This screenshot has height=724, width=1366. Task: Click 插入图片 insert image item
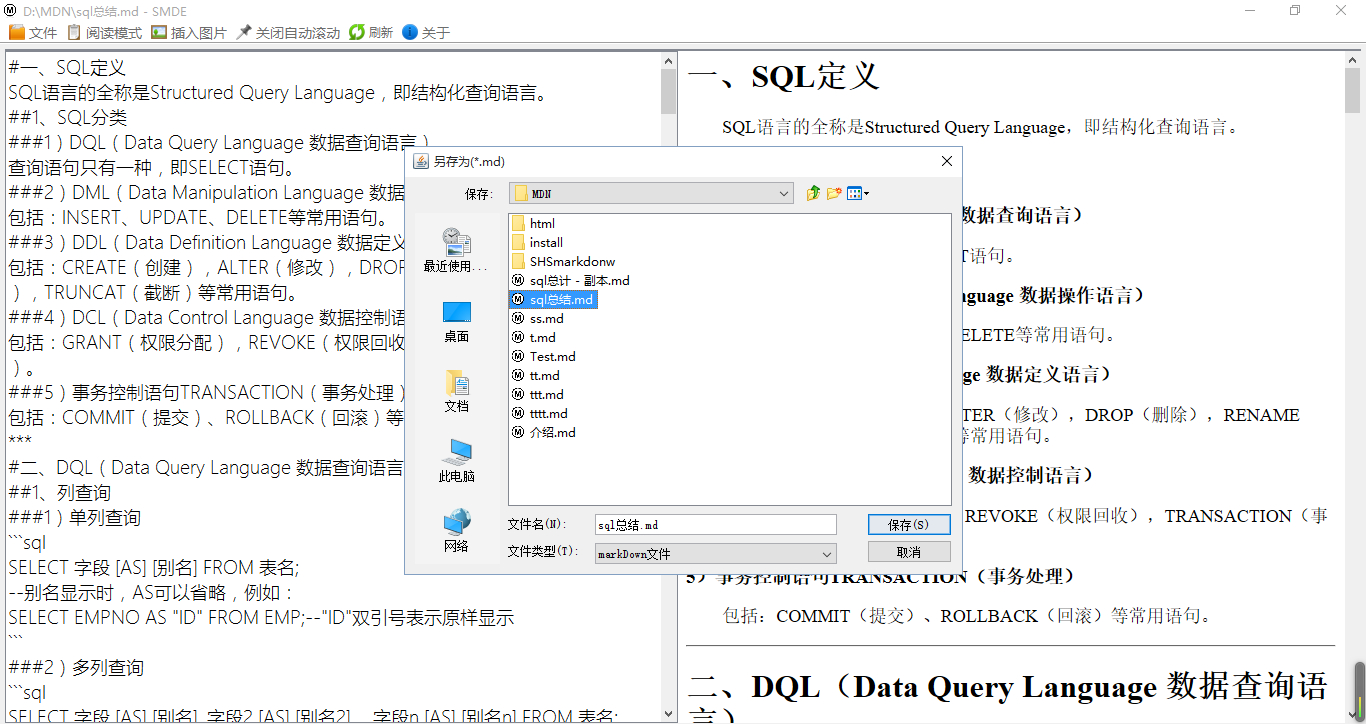(189, 33)
